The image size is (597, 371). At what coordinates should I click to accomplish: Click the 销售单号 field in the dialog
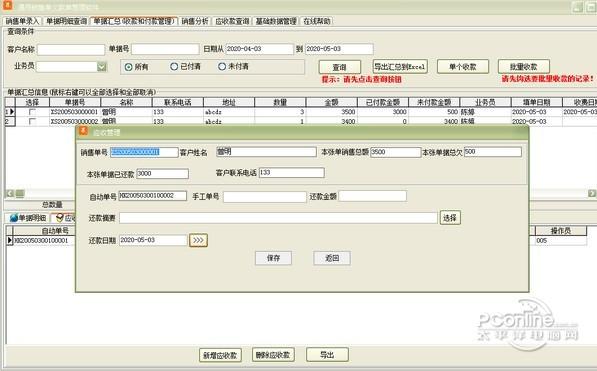(x=144, y=152)
